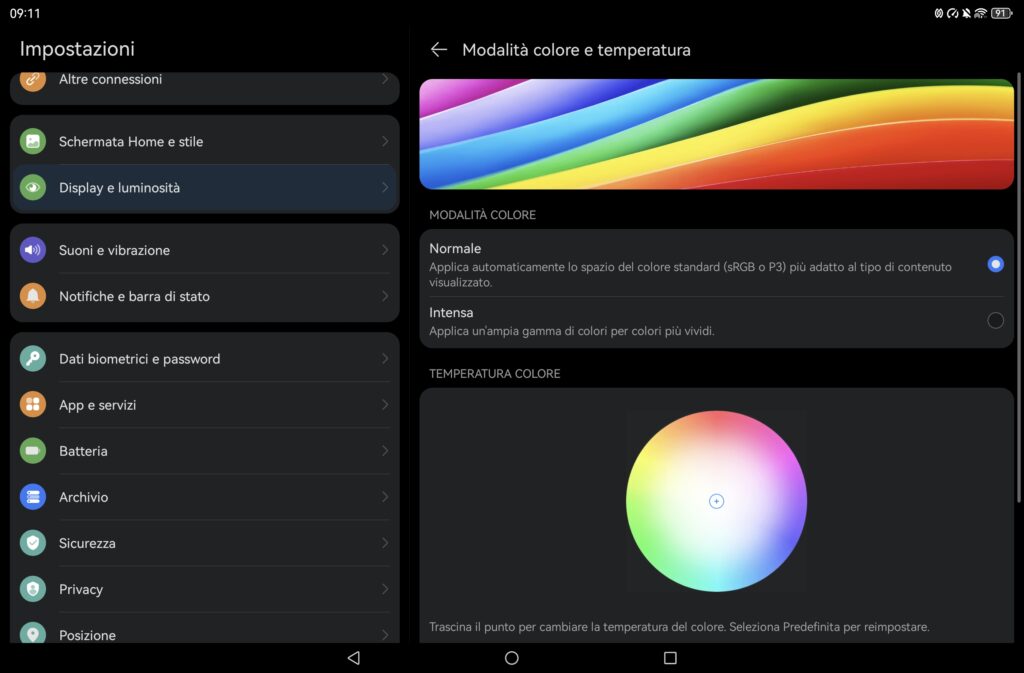Select the Normale color mode radio button
Image resolution: width=1024 pixels, height=673 pixels.
(x=995, y=264)
